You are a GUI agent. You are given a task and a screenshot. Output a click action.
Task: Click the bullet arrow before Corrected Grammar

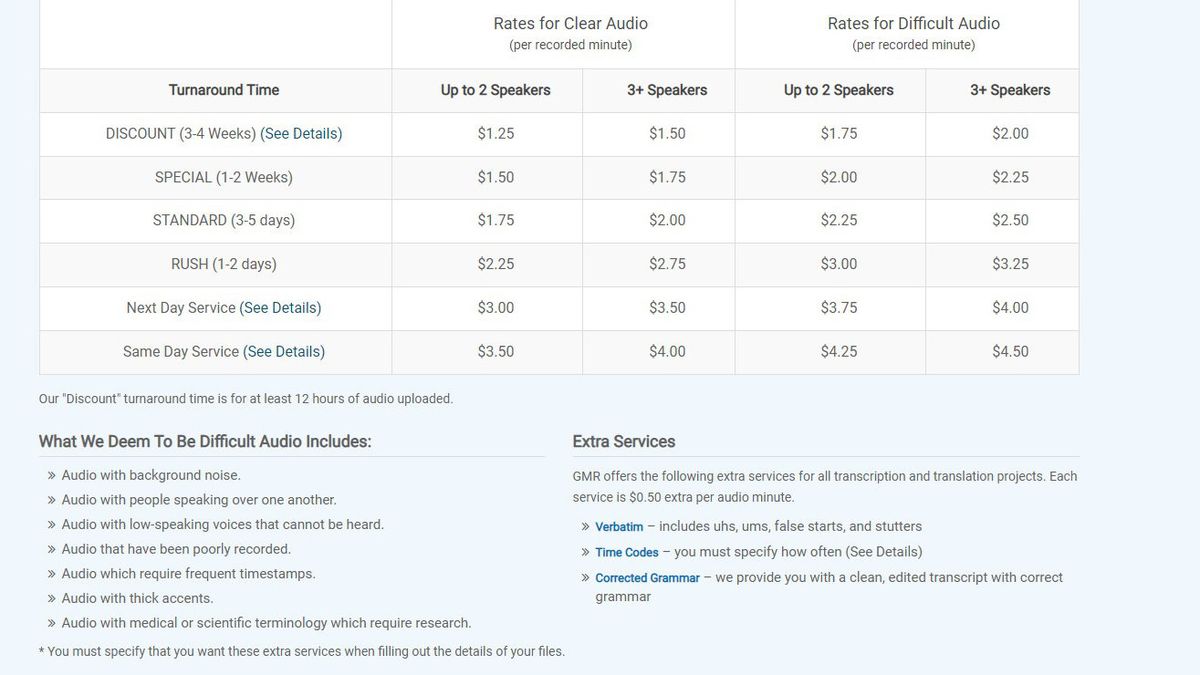click(x=586, y=578)
